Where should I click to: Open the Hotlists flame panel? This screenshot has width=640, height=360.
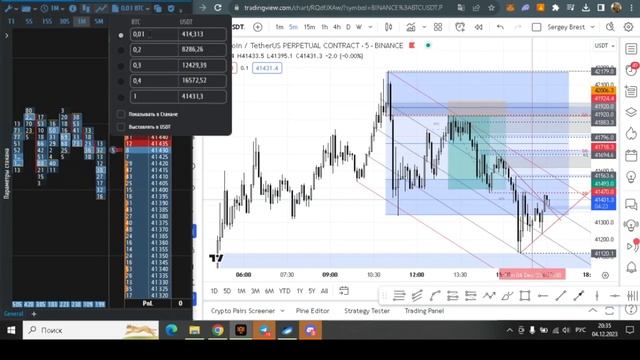pyautogui.click(x=631, y=133)
